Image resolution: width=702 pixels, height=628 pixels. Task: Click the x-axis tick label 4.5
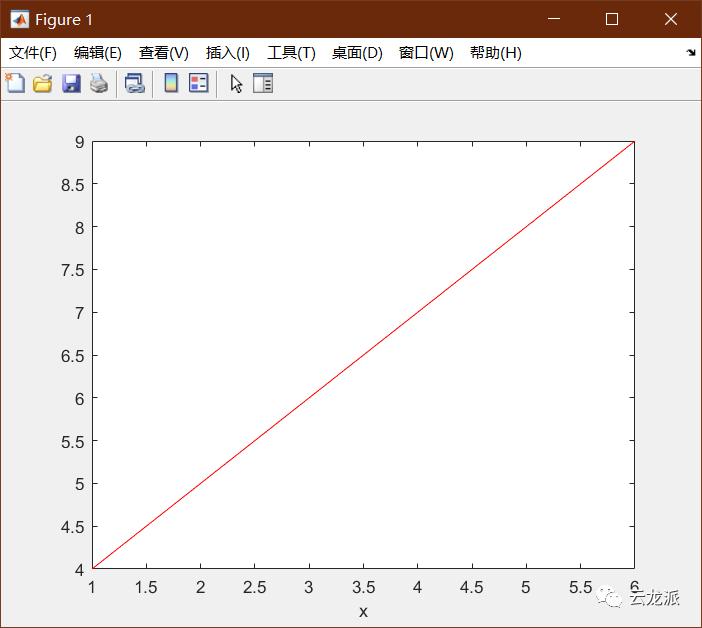(472, 587)
